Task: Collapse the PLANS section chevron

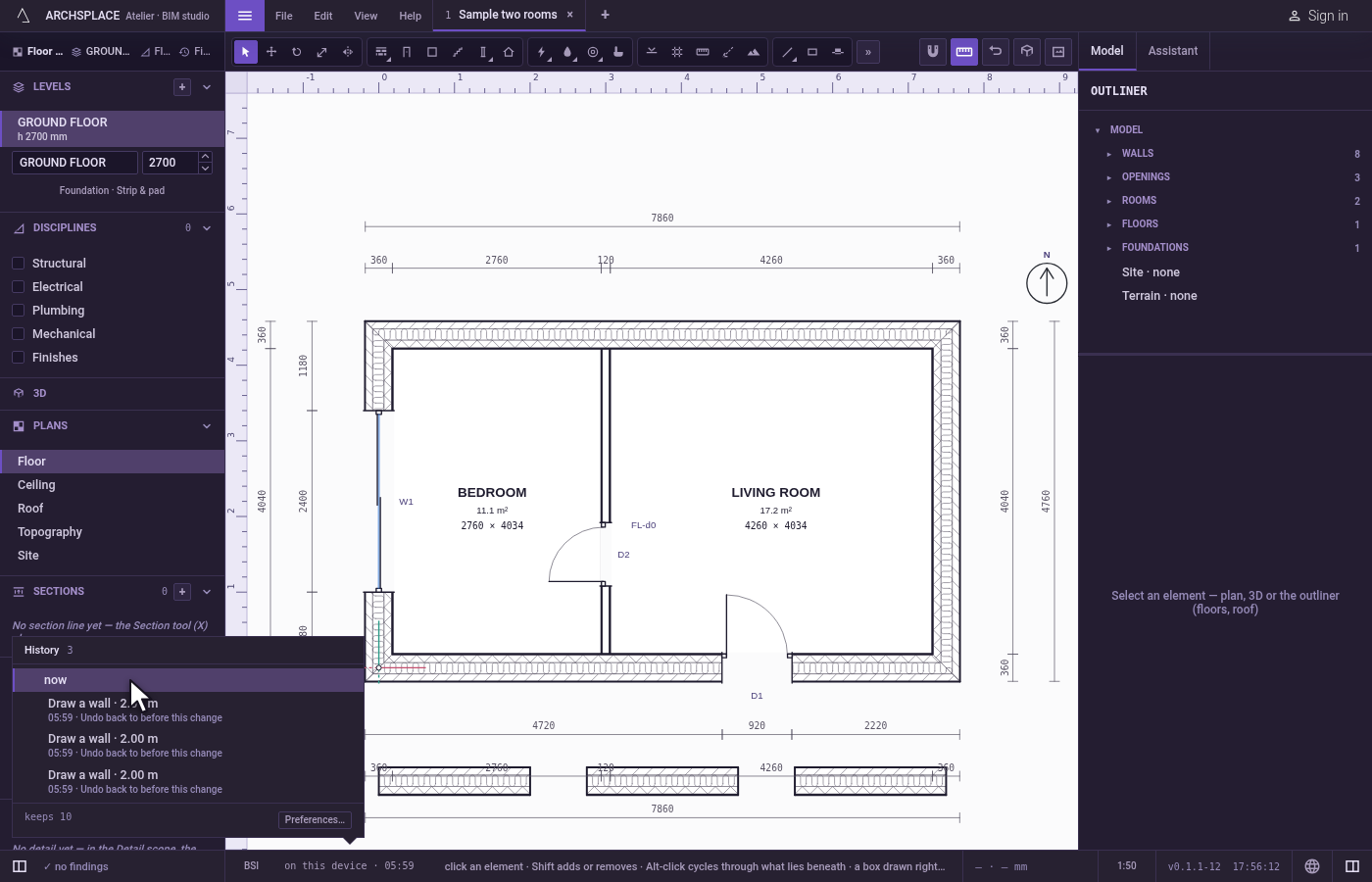Action: (207, 426)
